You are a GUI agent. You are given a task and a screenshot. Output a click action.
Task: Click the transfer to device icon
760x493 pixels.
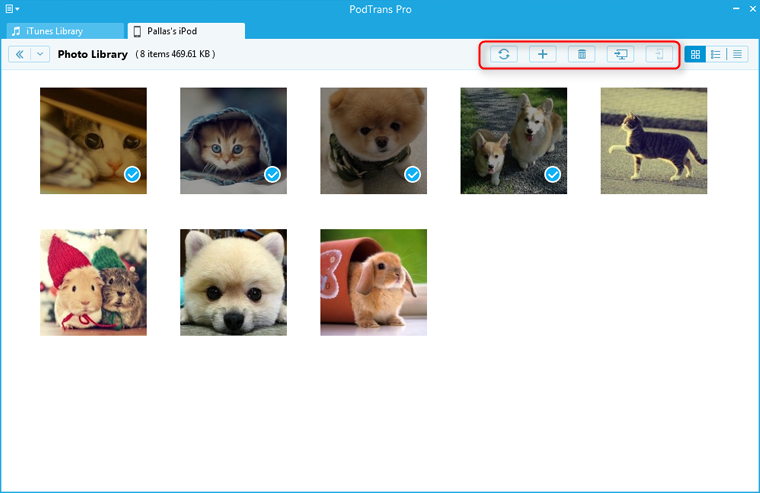tap(658, 54)
